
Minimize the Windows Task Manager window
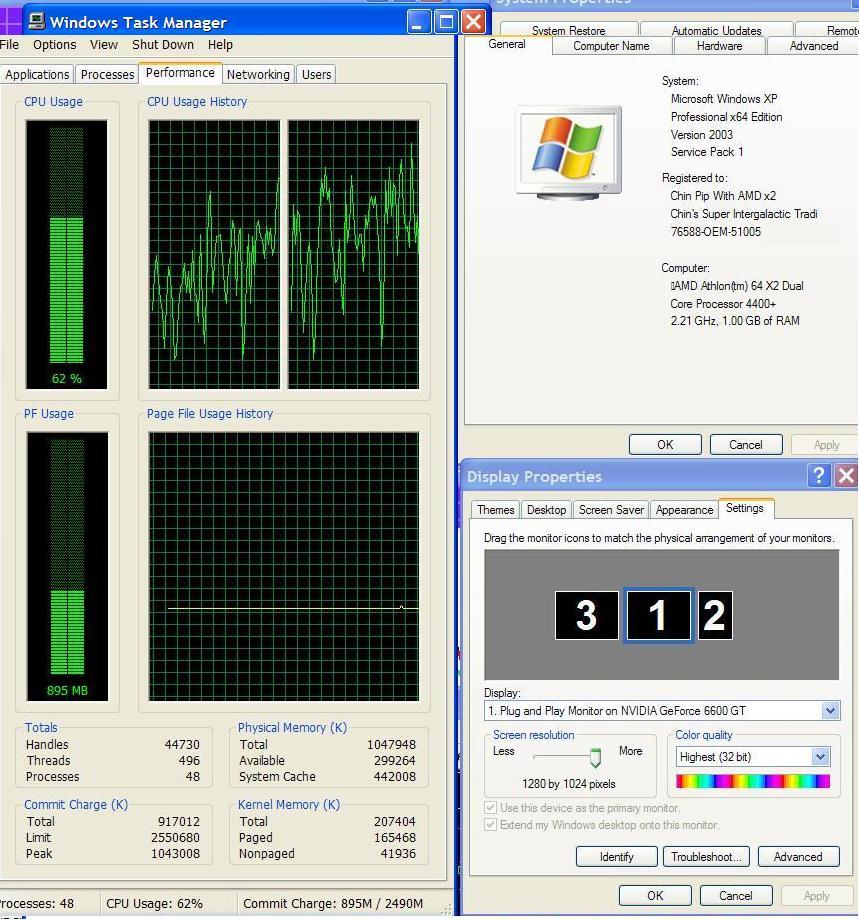point(418,22)
